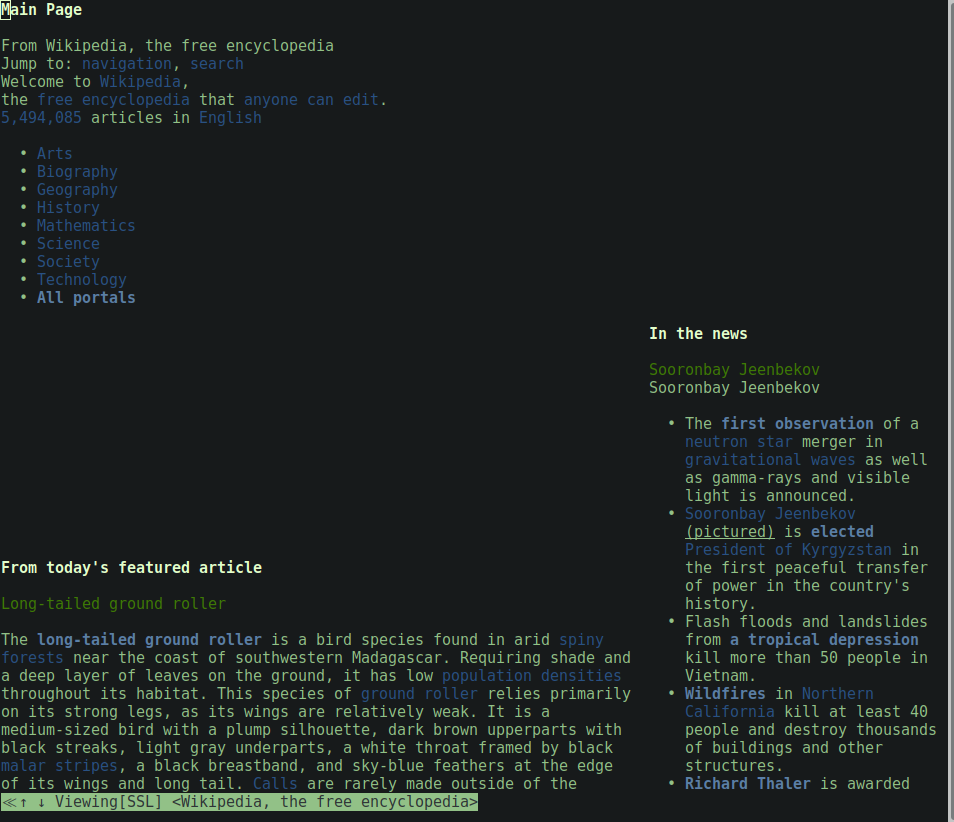Click the underlined '(pictured)' text
Viewport: 954px width, 822px height.
tap(730, 532)
